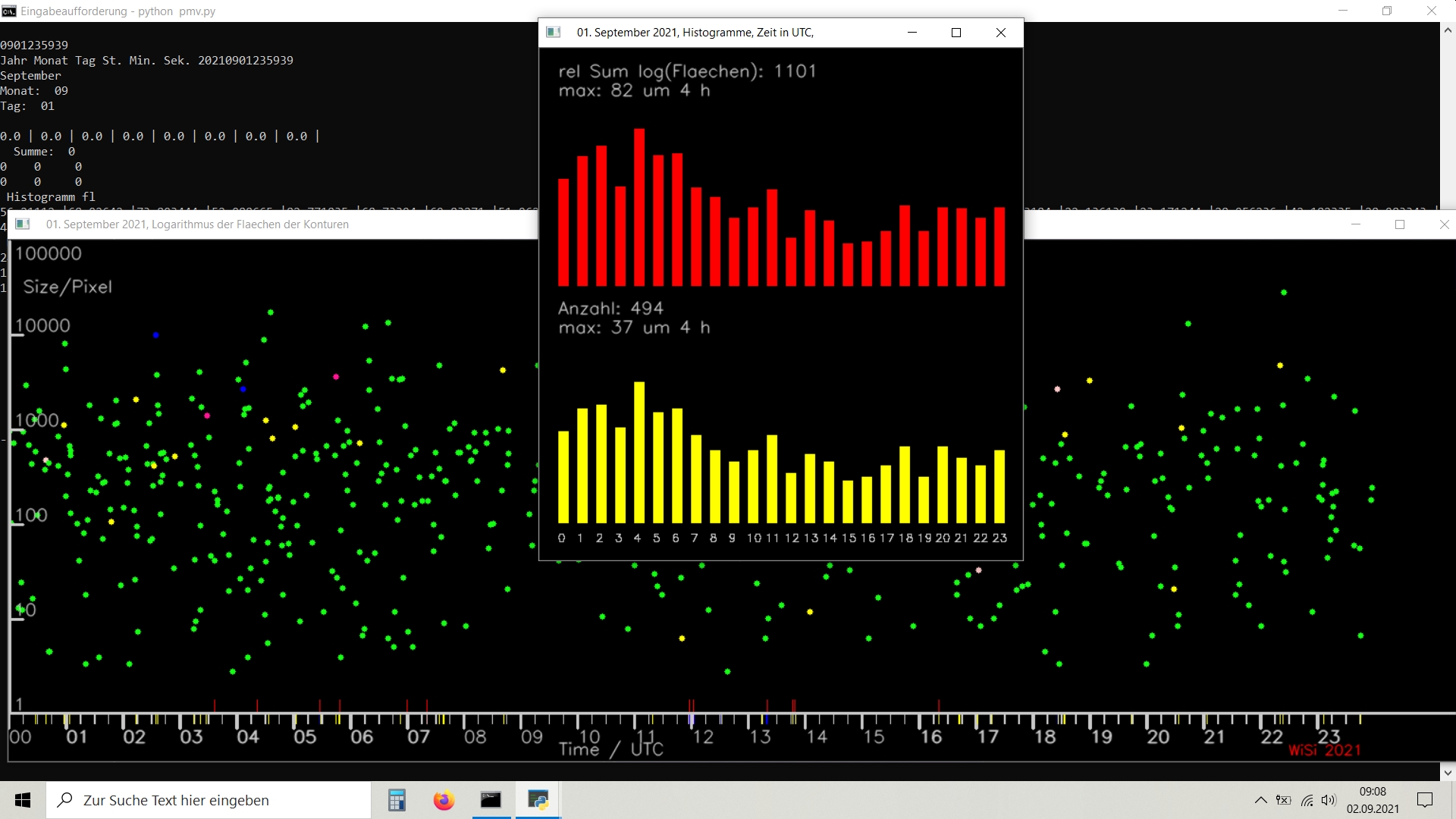
Task: Minimize the Logarithmus der Flaechen window
Action: [x=1356, y=224]
